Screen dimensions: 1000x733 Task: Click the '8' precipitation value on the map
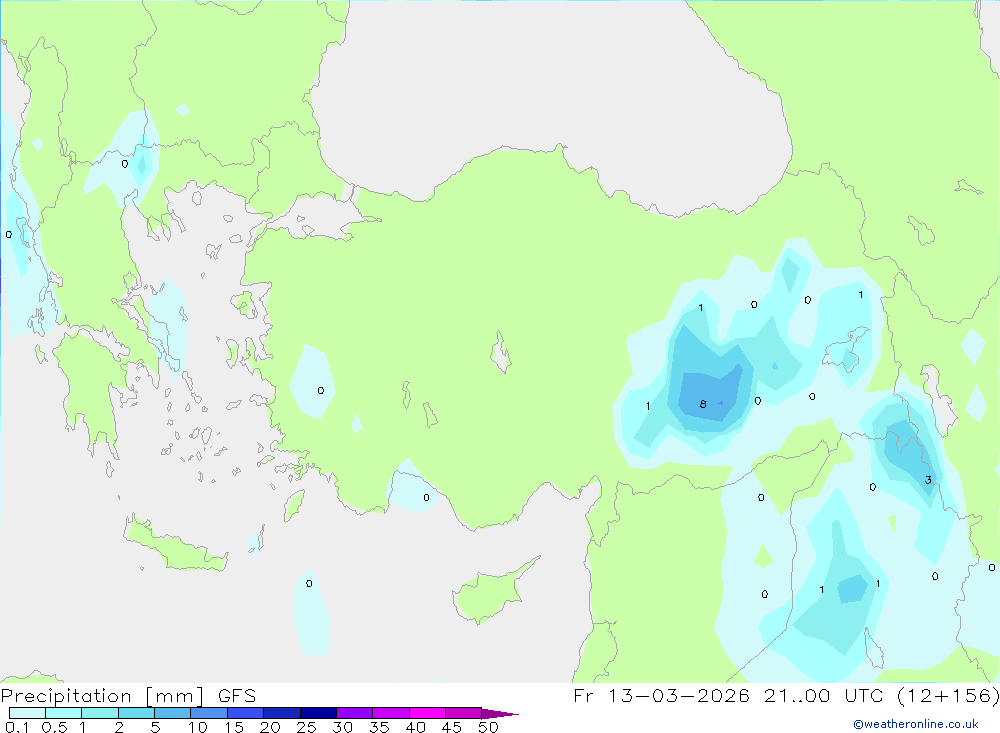(x=703, y=404)
